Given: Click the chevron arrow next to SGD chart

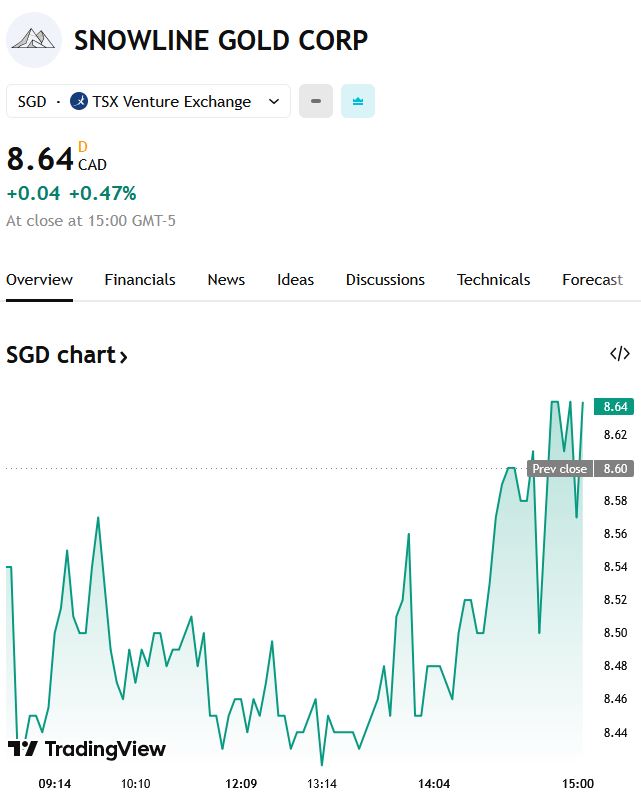Looking at the screenshot, I should pyautogui.click(x=123, y=357).
